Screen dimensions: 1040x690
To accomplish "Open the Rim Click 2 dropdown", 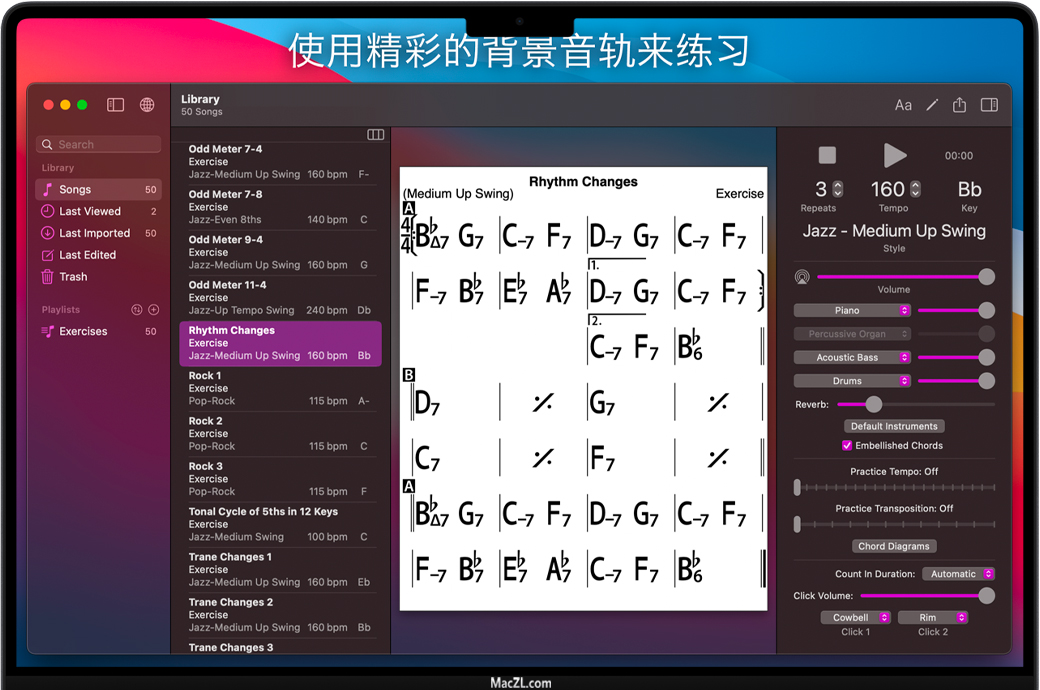I will pos(933,618).
